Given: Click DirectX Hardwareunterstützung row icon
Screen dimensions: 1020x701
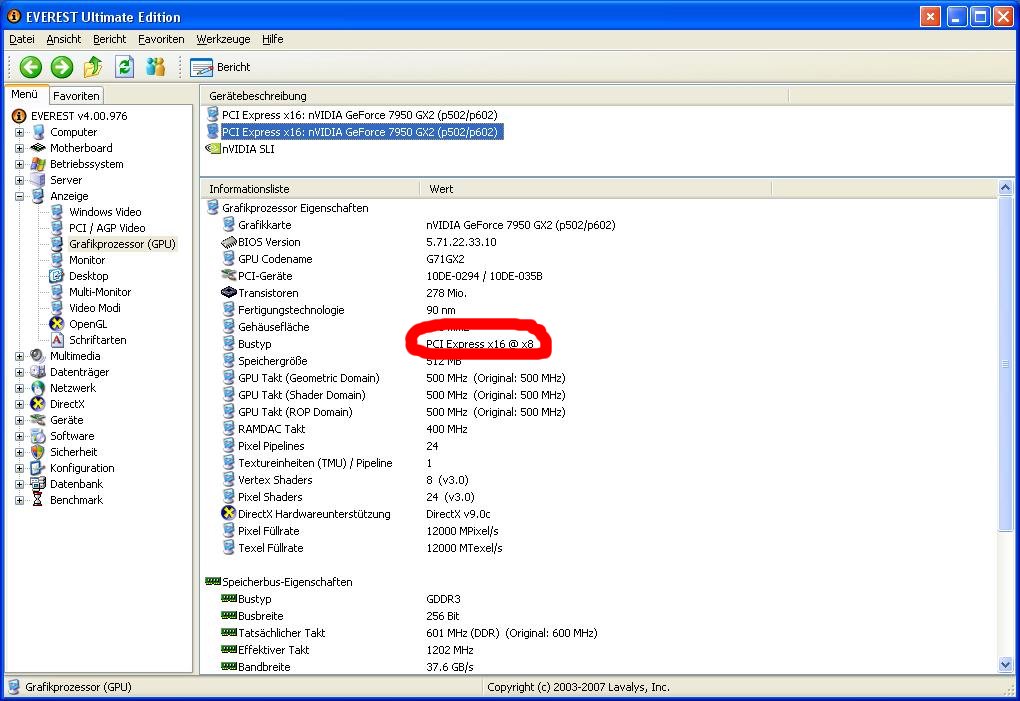Looking at the screenshot, I should (228, 513).
